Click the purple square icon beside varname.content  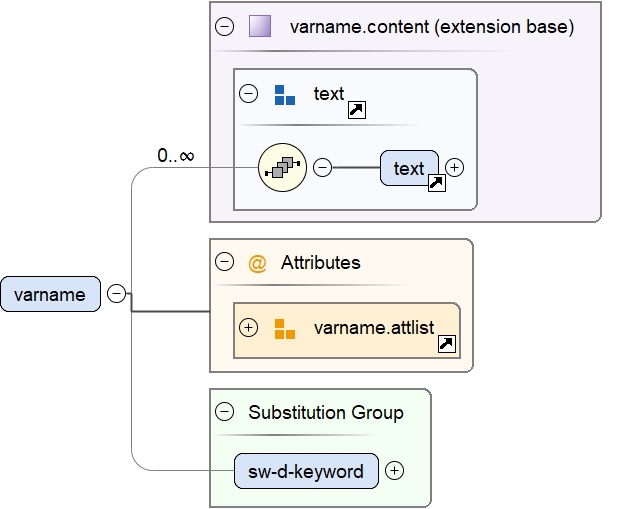260,27
